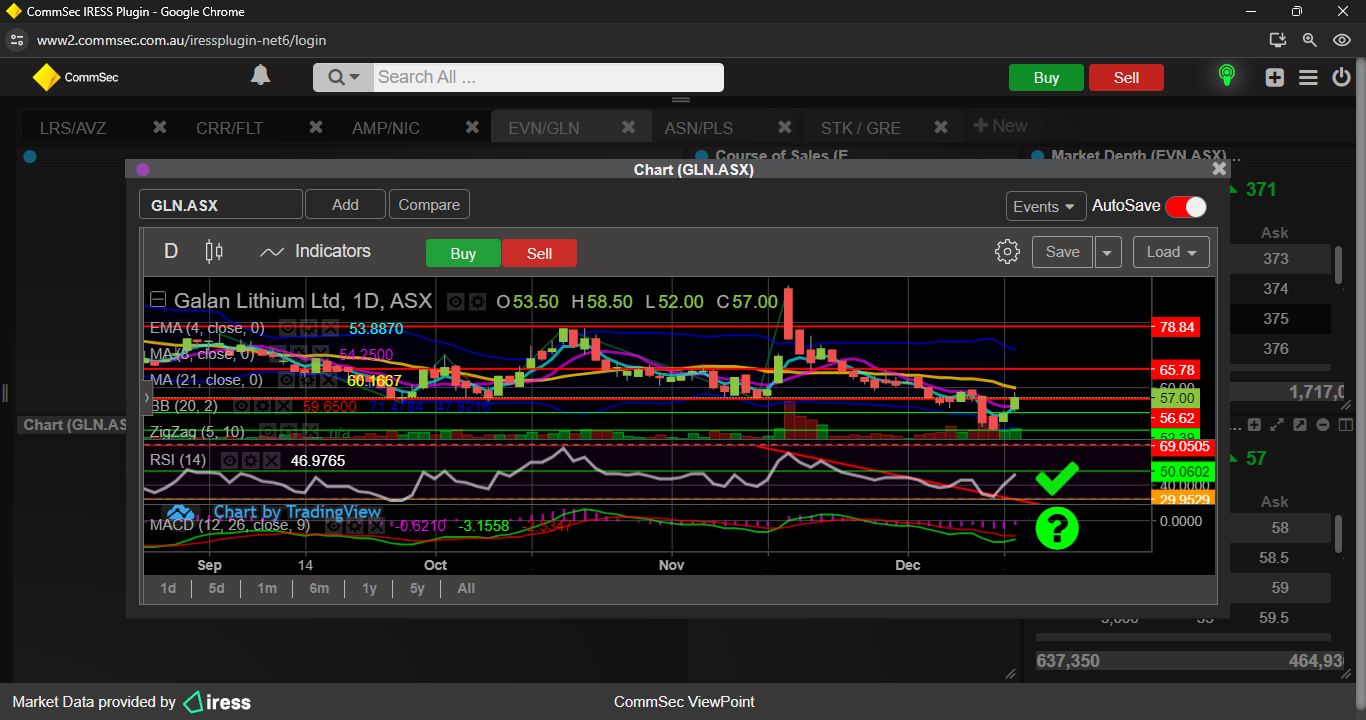
Task: Open chart settings gear
Action: (1007, 252)
